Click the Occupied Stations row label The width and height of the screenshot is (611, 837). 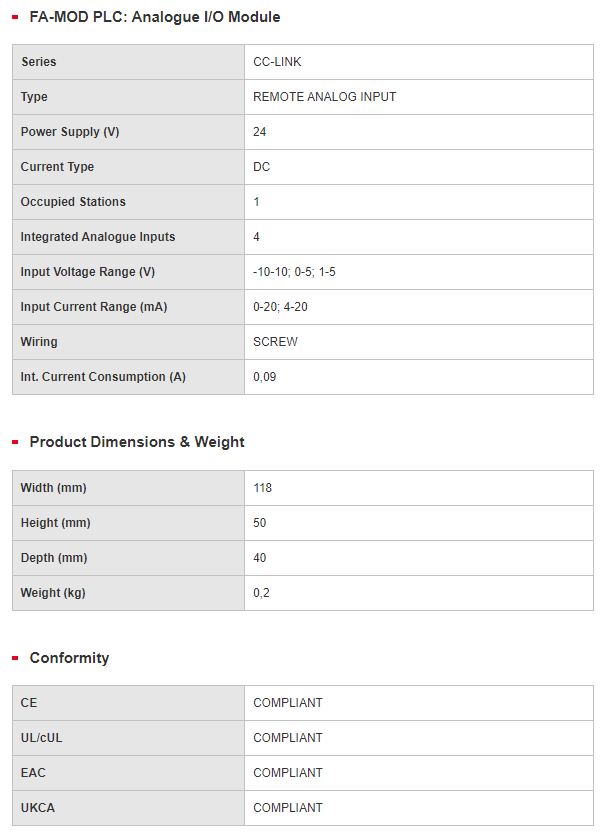click(73, 202)
